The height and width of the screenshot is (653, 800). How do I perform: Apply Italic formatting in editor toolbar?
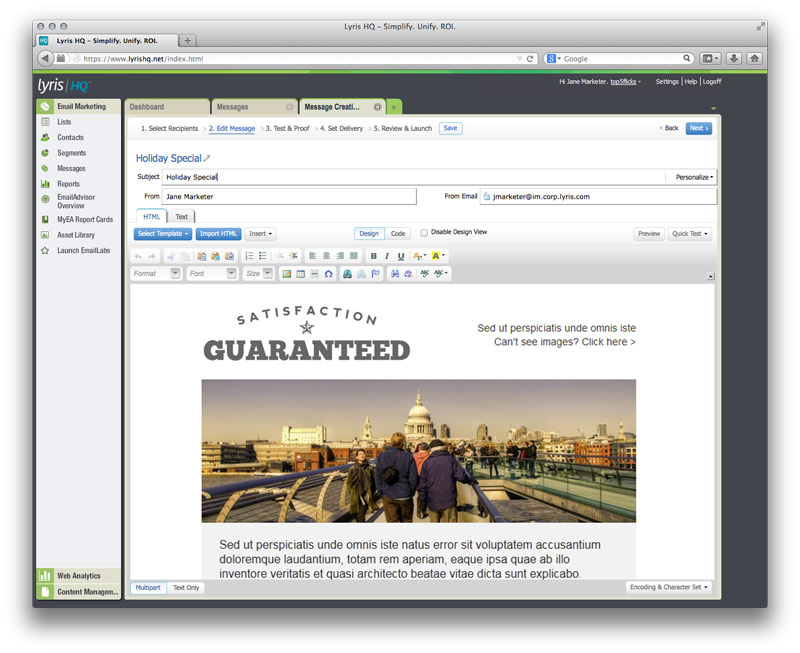(387, 256)
